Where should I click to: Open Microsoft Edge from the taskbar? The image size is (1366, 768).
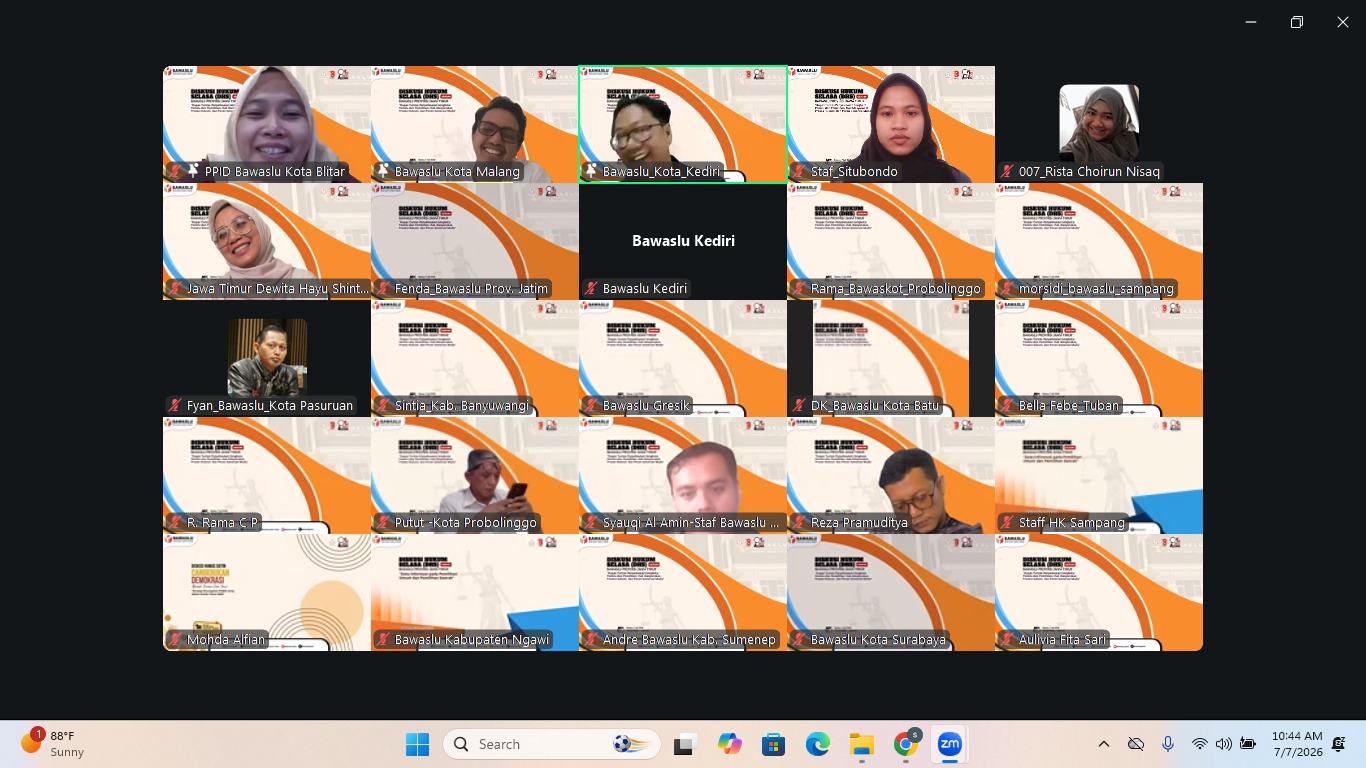click(818, 744)
